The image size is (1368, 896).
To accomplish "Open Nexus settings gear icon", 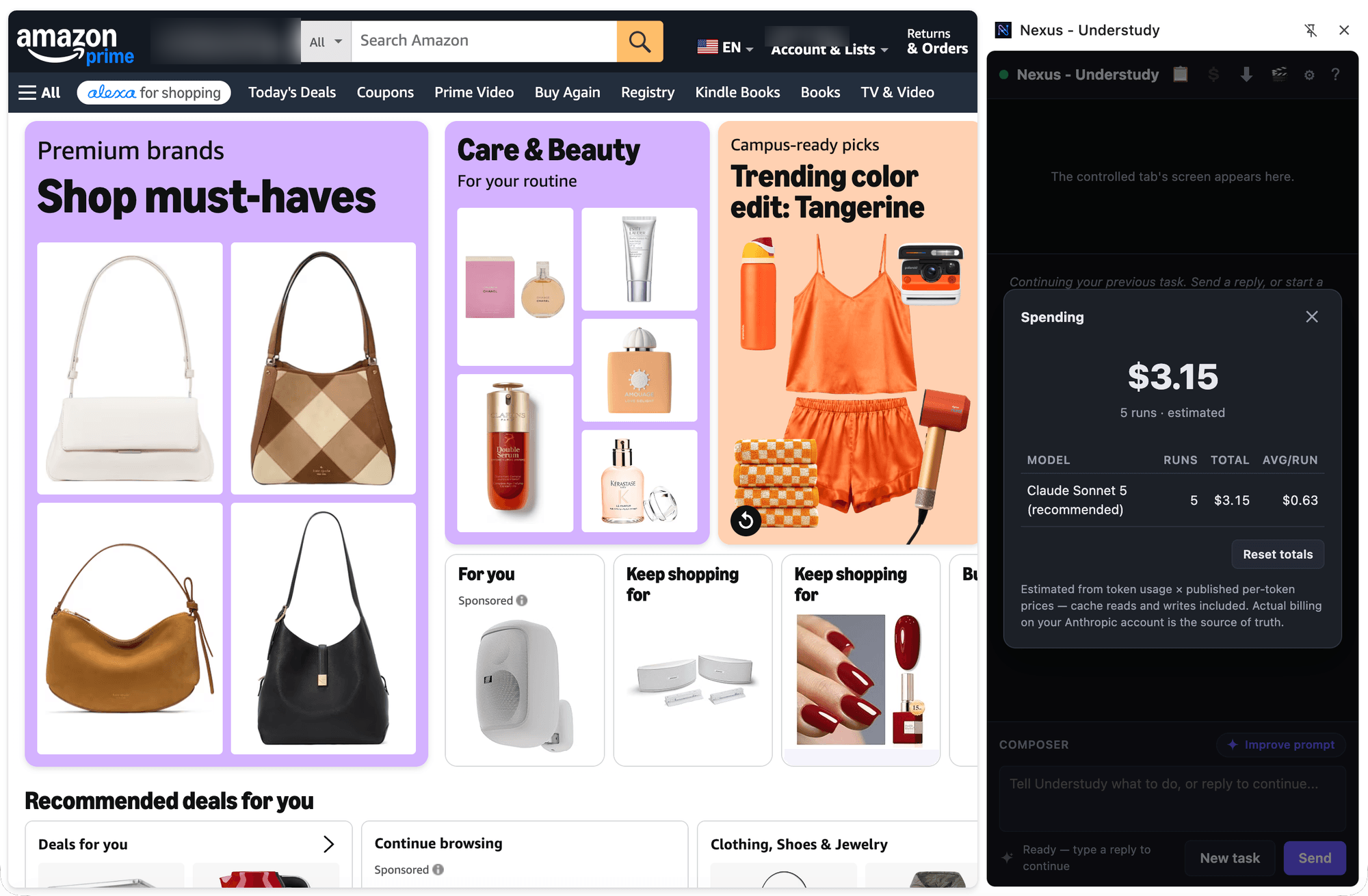I will coord(1309,75).
